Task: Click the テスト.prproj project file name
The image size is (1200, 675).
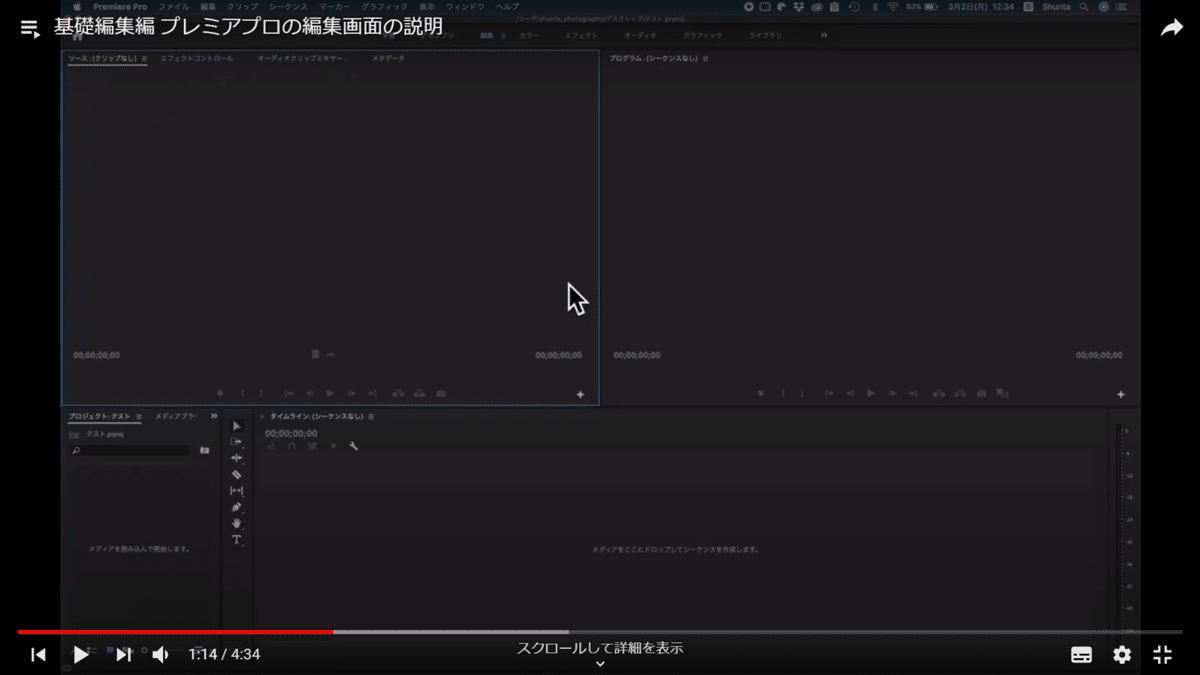Action: pyautogui.click(x=105, y=435)
